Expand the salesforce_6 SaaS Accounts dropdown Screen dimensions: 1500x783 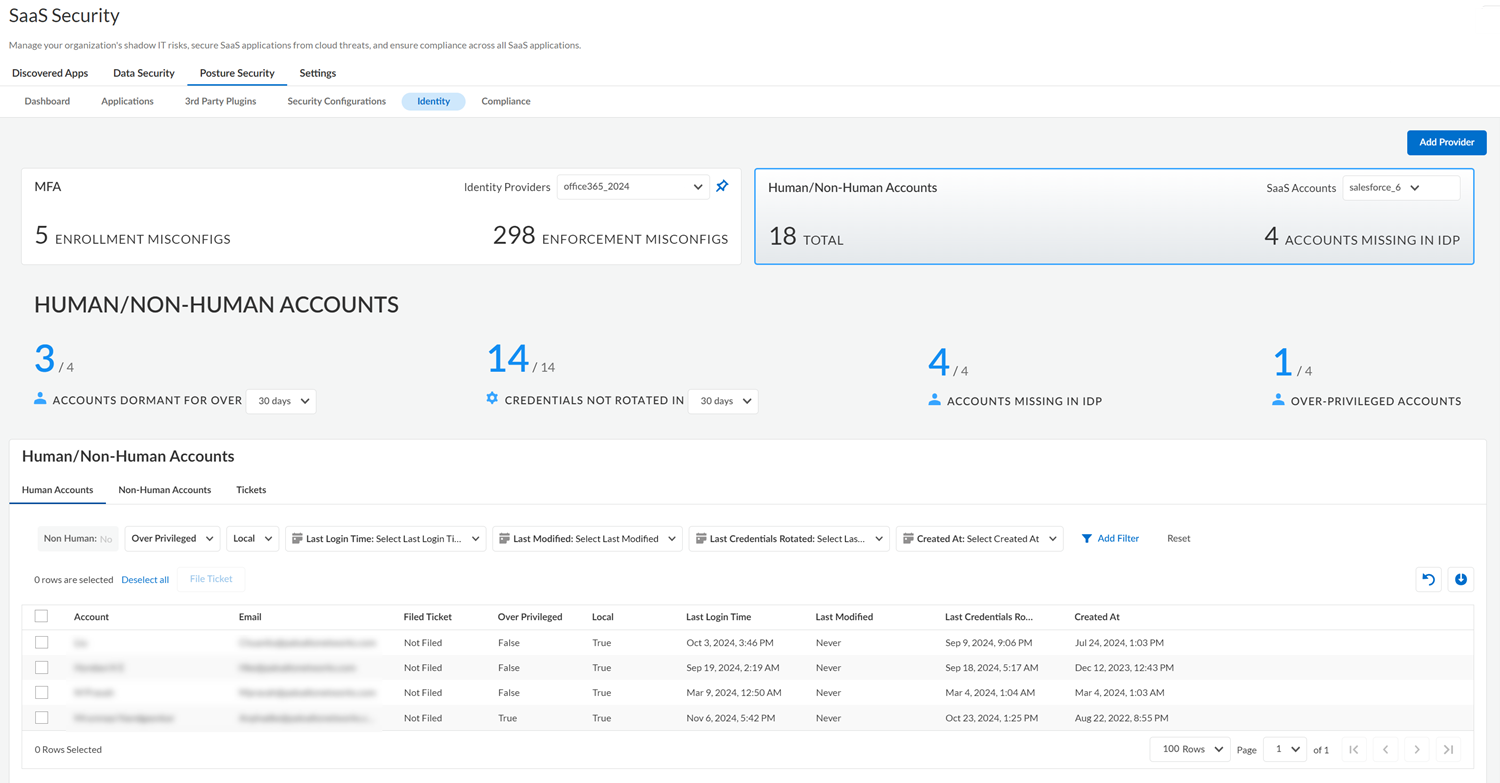coord(1400,187)
